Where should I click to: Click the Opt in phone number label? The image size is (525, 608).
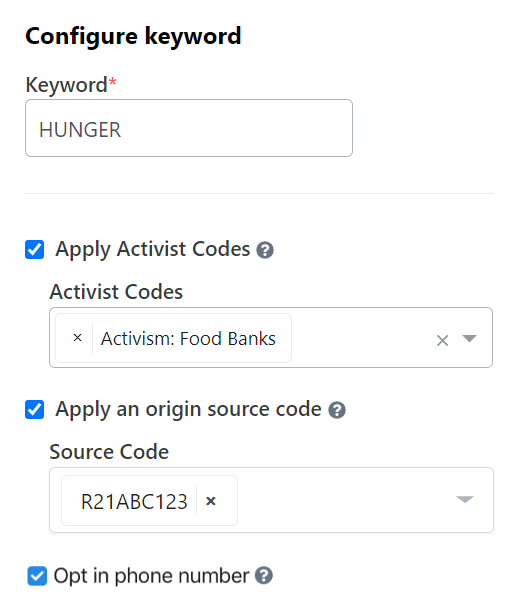click(x=151, y=576)
